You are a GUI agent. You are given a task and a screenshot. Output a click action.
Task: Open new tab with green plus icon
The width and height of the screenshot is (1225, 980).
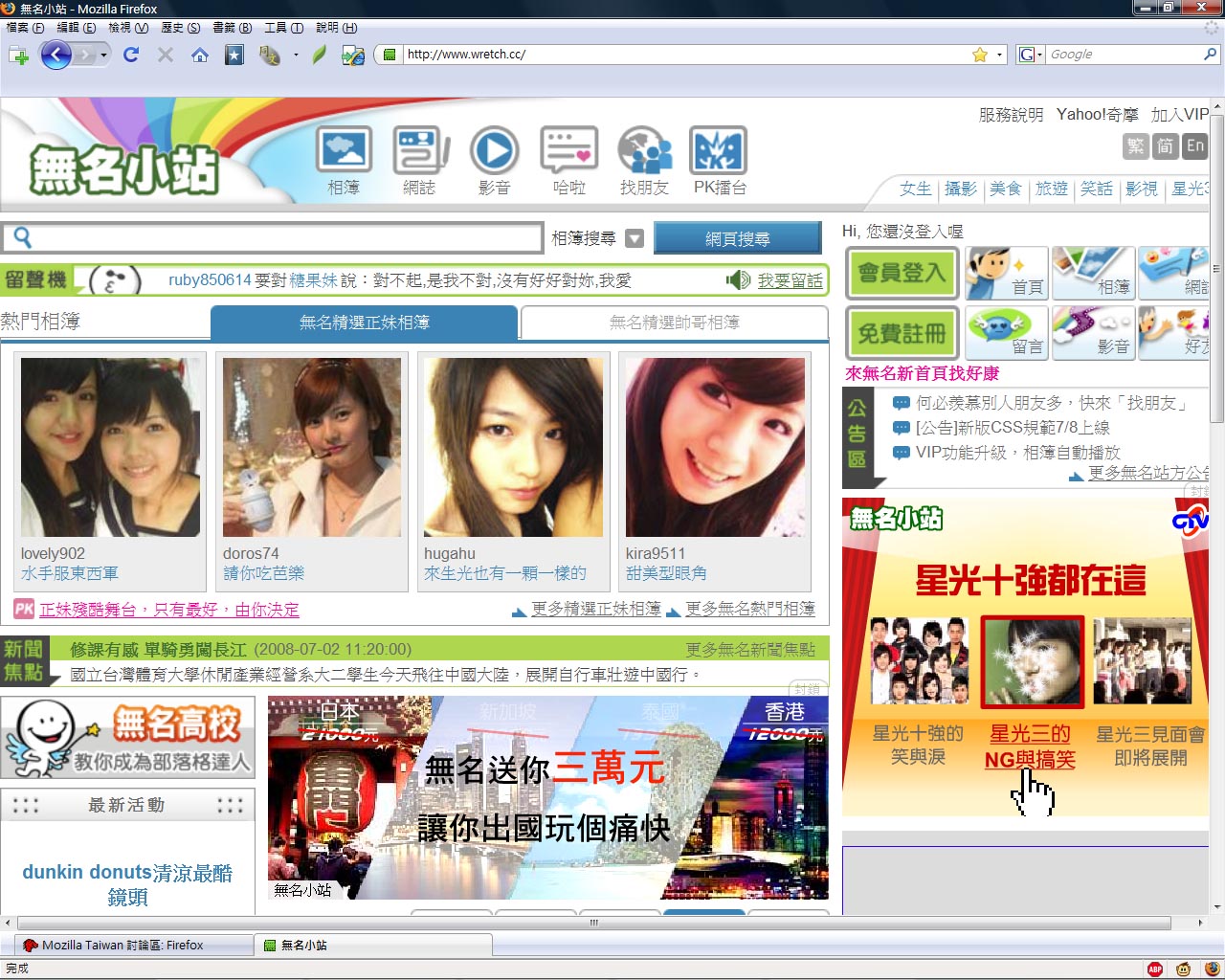tap(18, 55)
